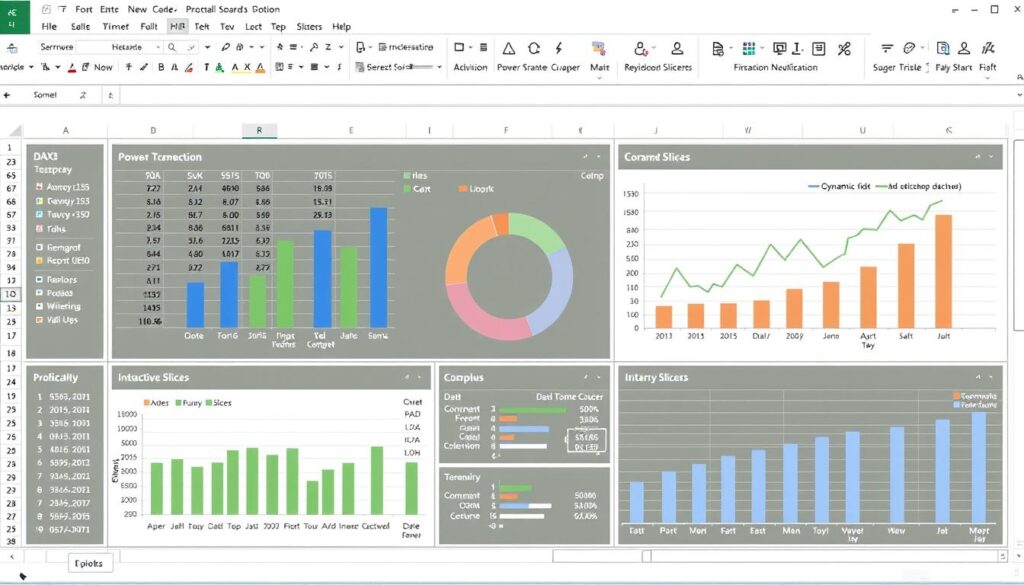Toggle the Wilering checkbox in the sidebar
Image resolution: width=1024 pixels, height=585 pixels.
[39, 306]
